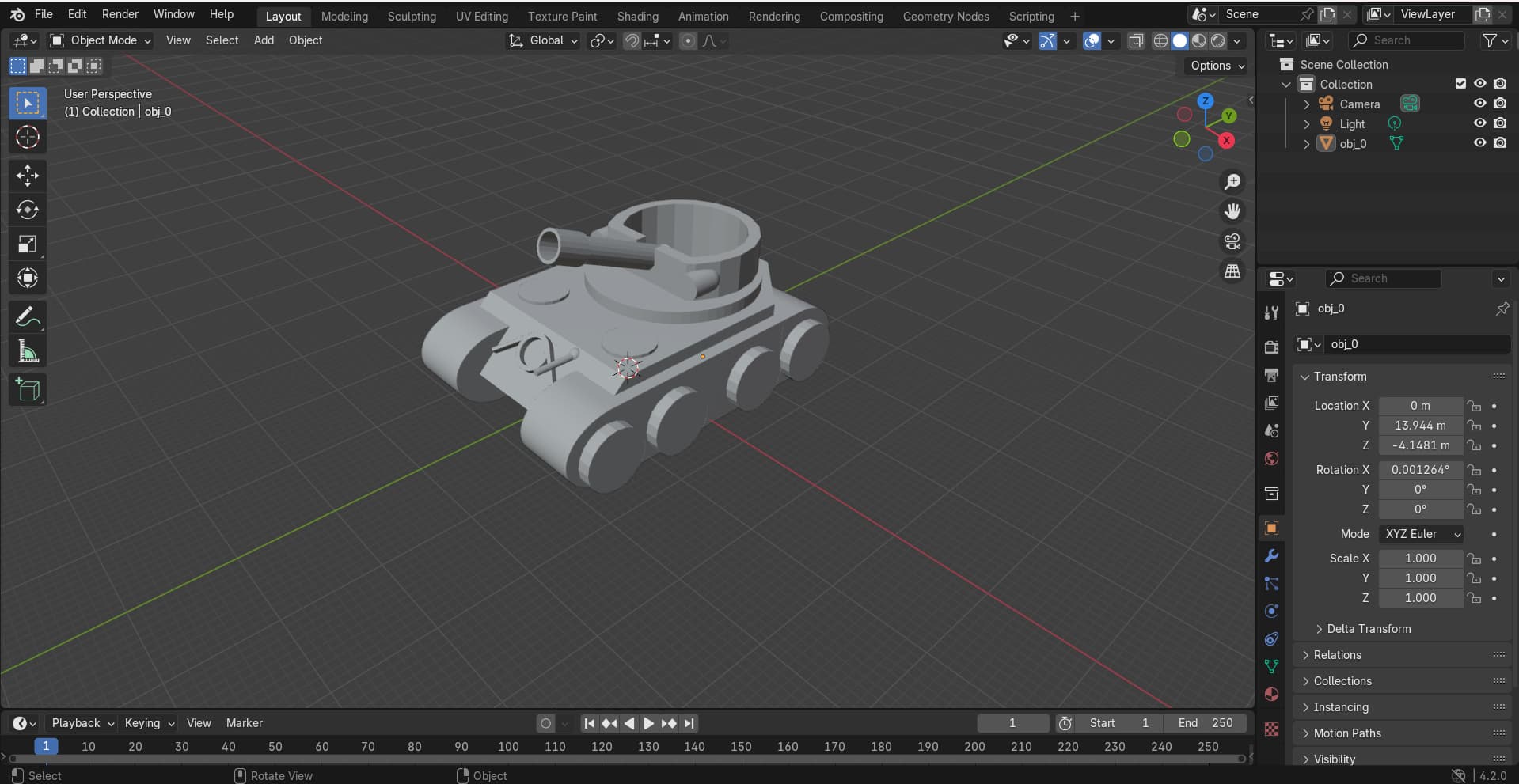1519x784 pixels.
Task: Toggle camera view in viewport
Action: pos(1232,241)
